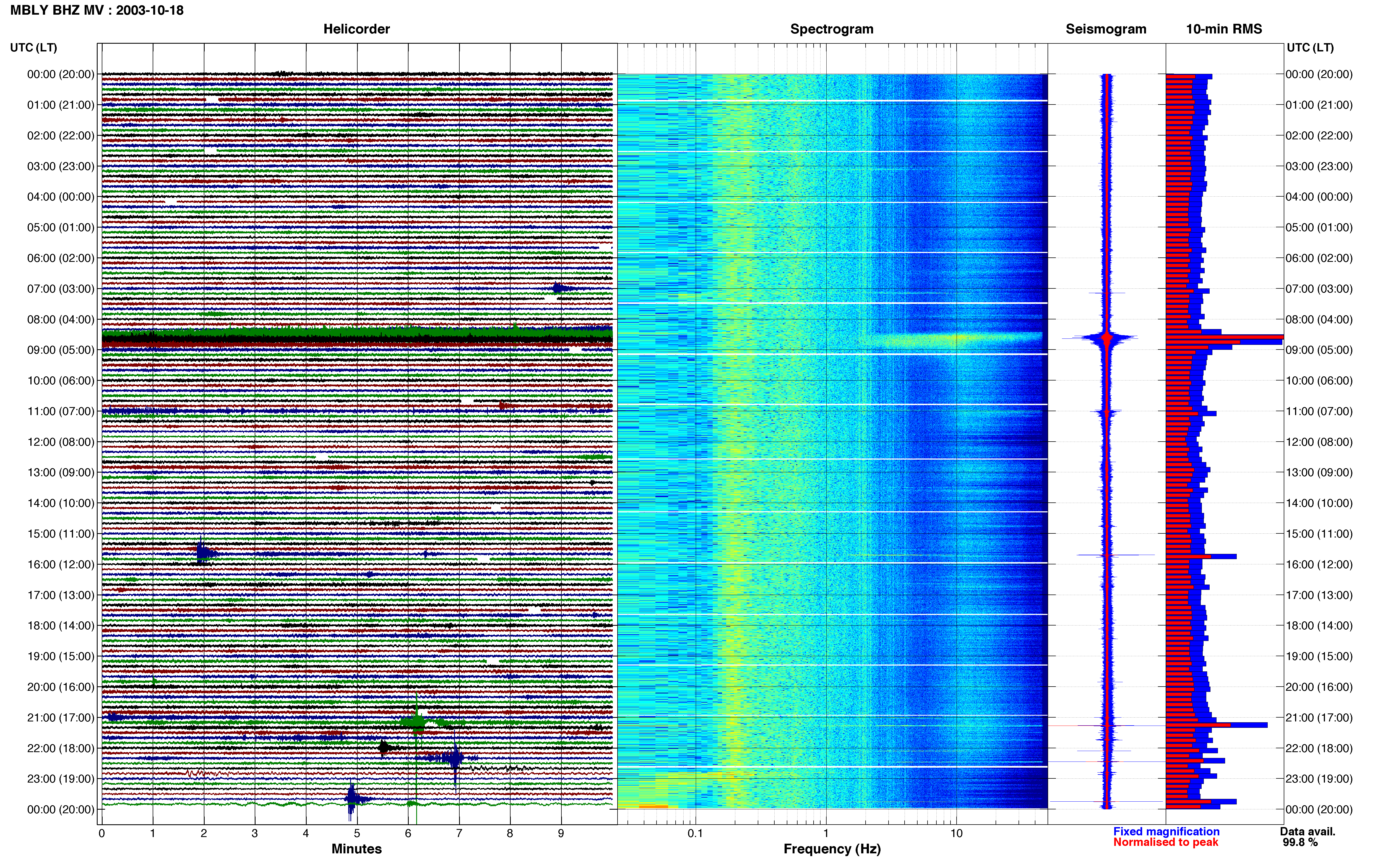Click the seismogram burst near 08:40
1388x868 pixels.
tap(1107, 339)
